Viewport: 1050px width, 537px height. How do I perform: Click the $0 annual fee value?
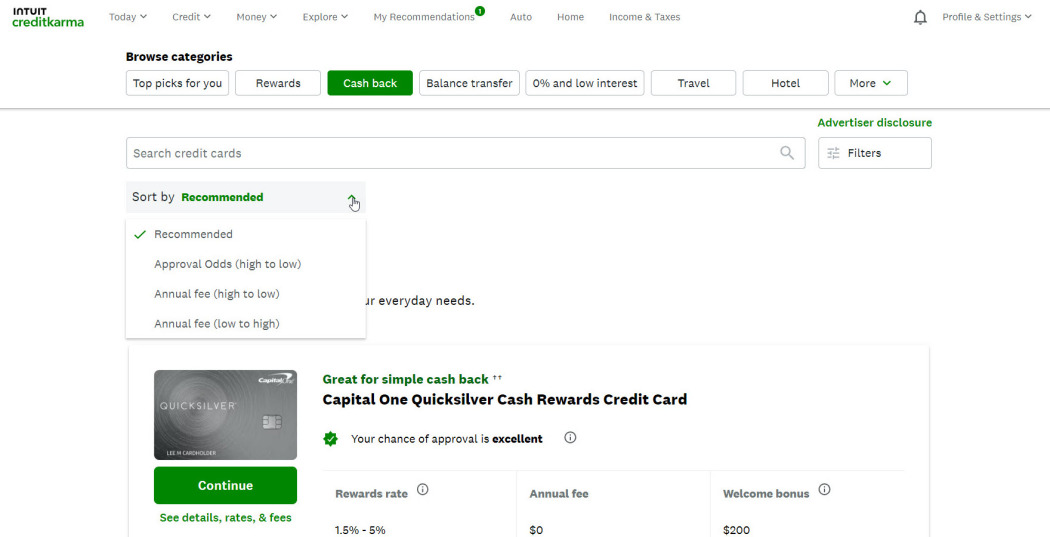[x=536, y=530]
